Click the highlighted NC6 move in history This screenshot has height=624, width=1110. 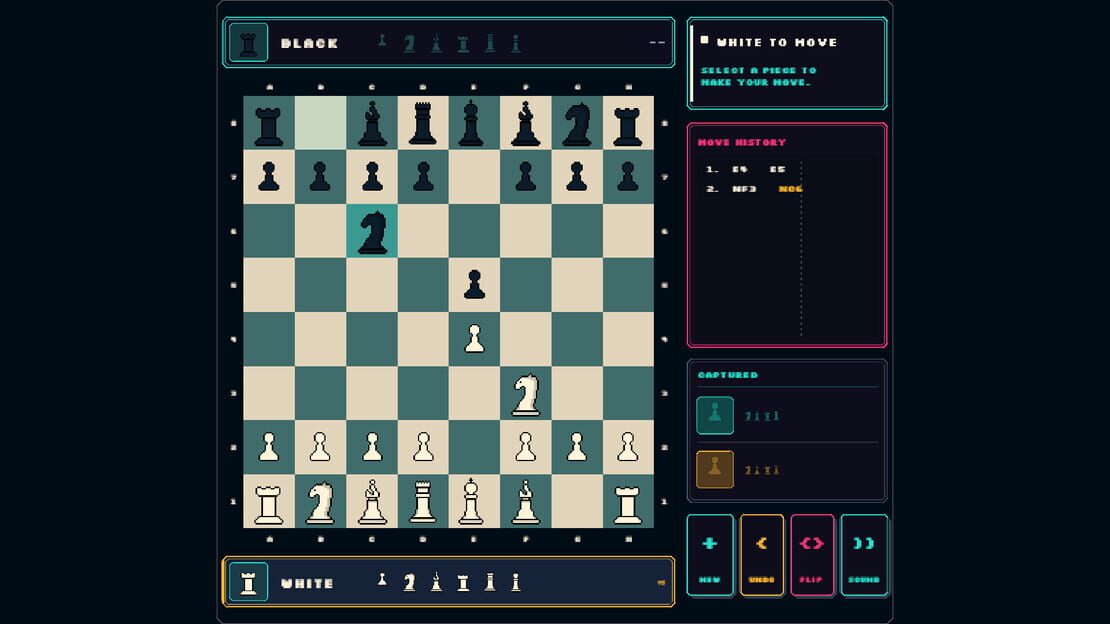pos(790,189)
